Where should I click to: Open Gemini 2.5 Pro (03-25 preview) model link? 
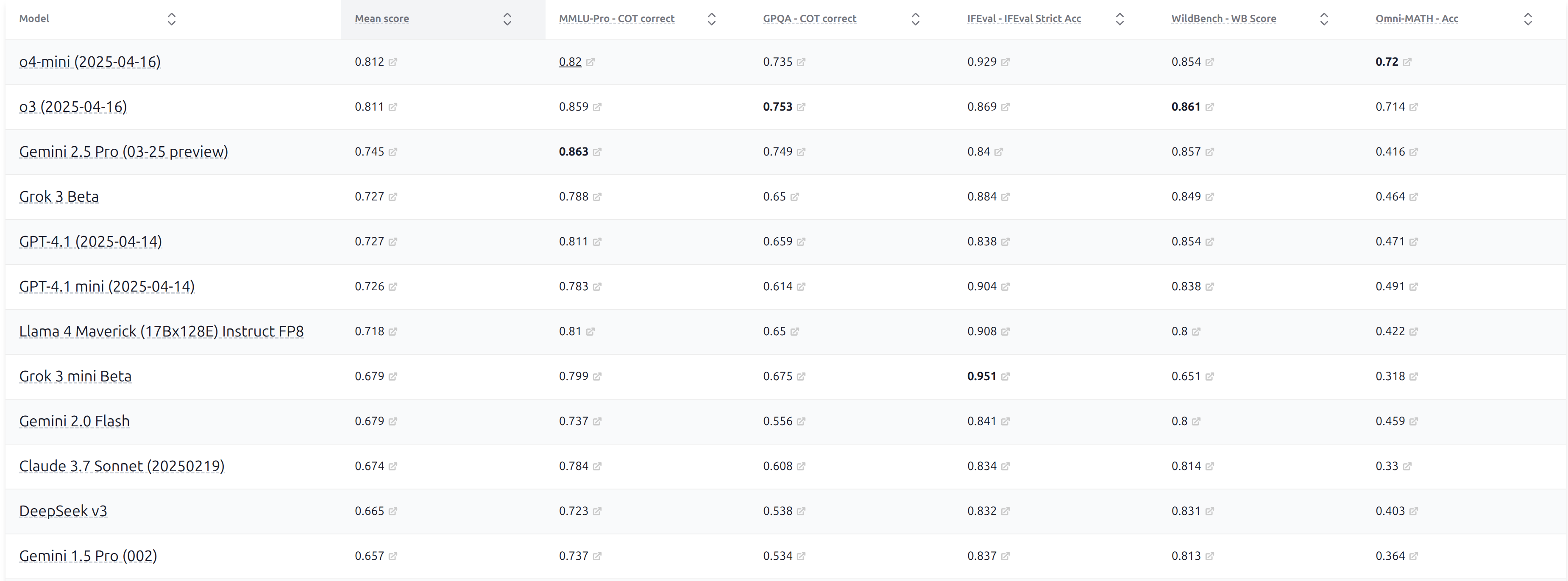click(x=123, y=151)
